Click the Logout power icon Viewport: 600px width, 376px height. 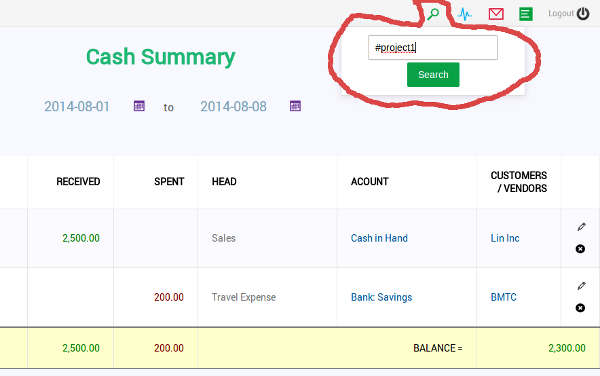pyautogui.click(x=583, y=14)
